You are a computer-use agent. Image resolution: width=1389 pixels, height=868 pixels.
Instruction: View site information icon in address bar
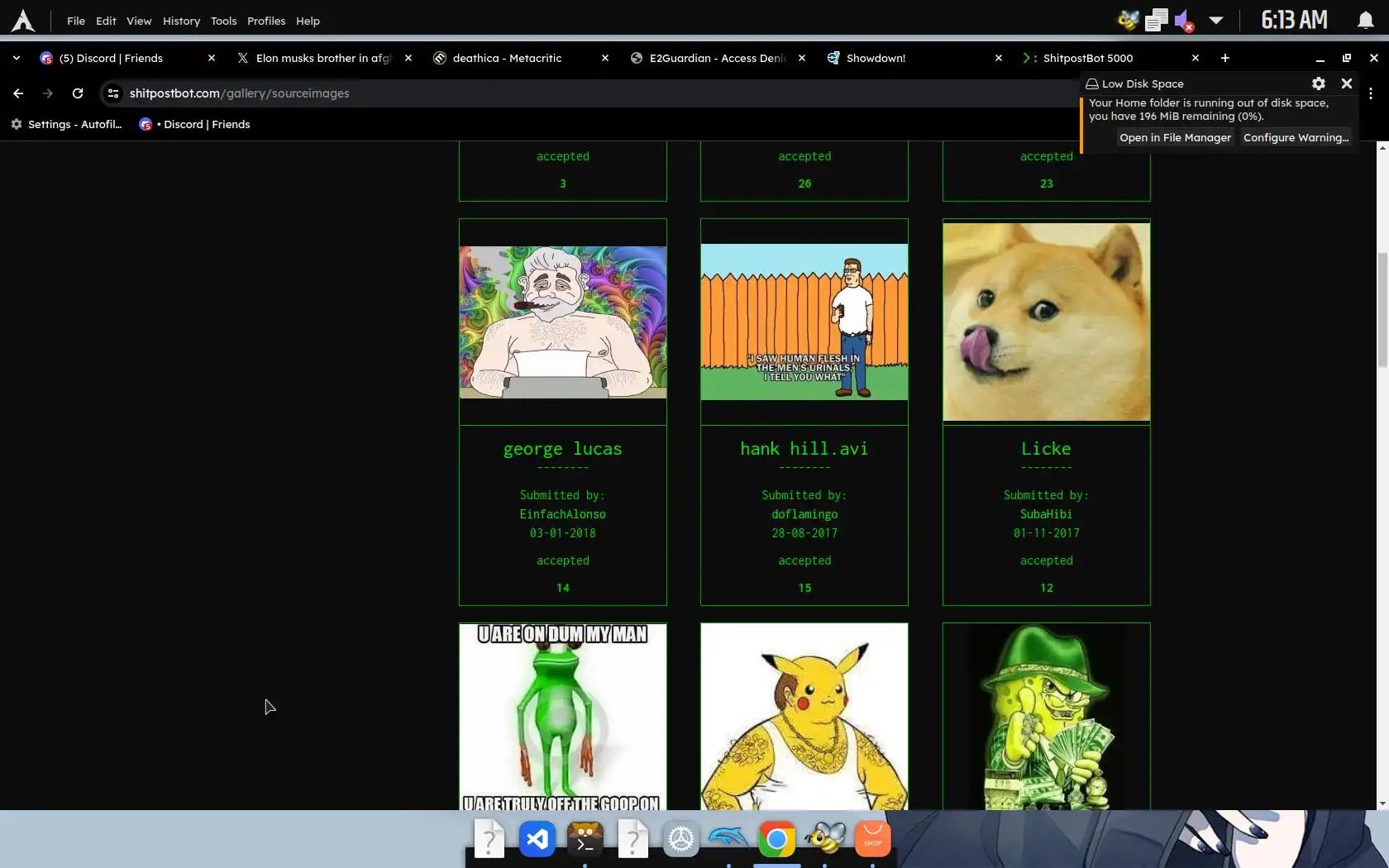(113, 93)
